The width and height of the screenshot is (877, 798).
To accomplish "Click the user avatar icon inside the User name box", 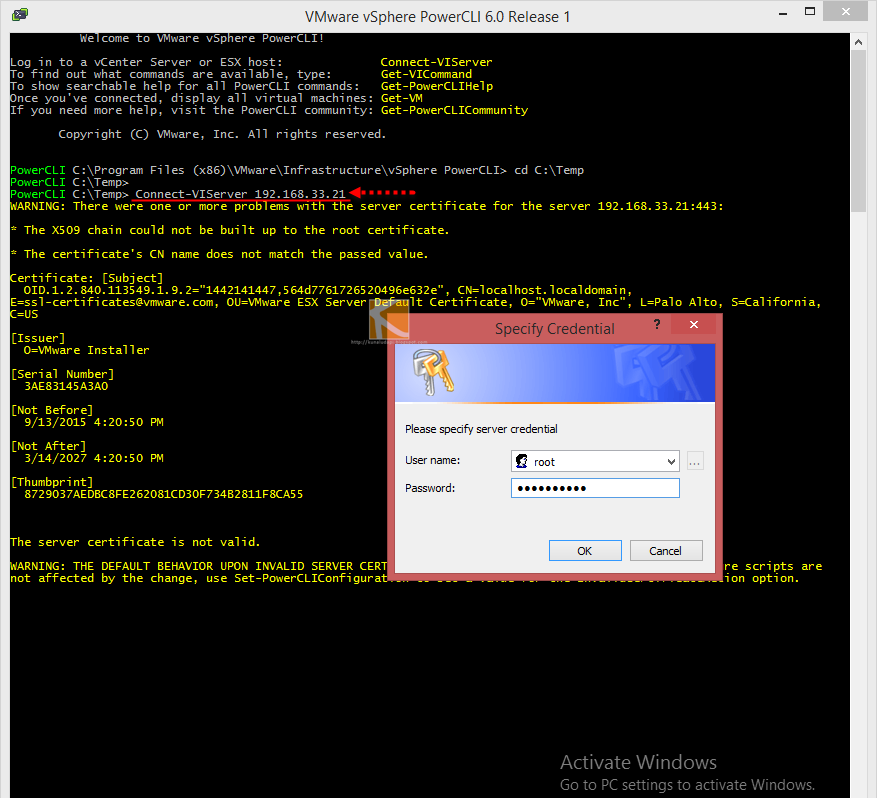I will 521,460.
